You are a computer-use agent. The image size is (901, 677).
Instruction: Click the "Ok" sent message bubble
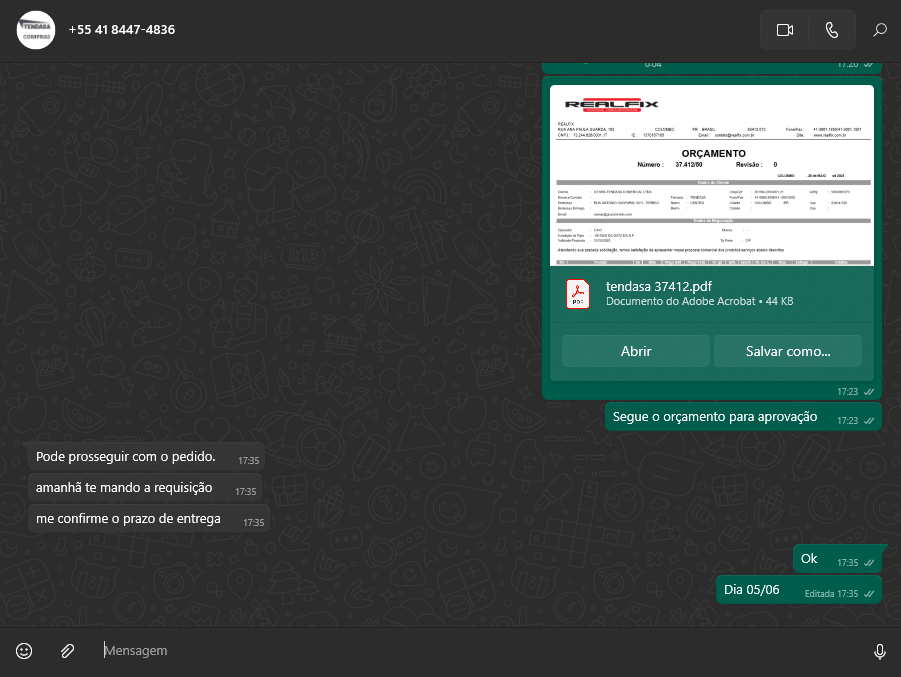(x=809, y=559)
